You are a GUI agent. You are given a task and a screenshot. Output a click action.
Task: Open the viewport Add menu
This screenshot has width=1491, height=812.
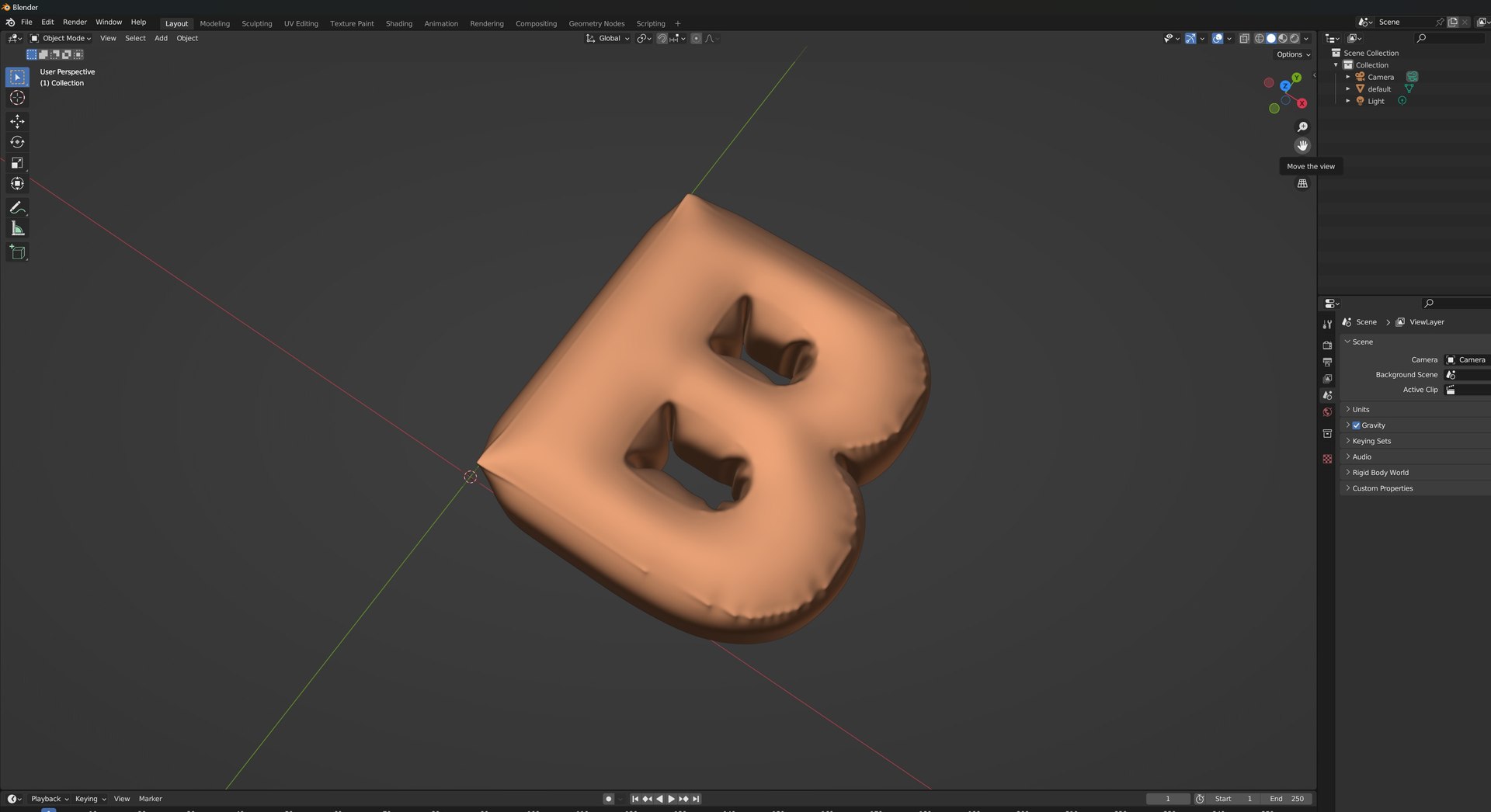click(161, 38)
